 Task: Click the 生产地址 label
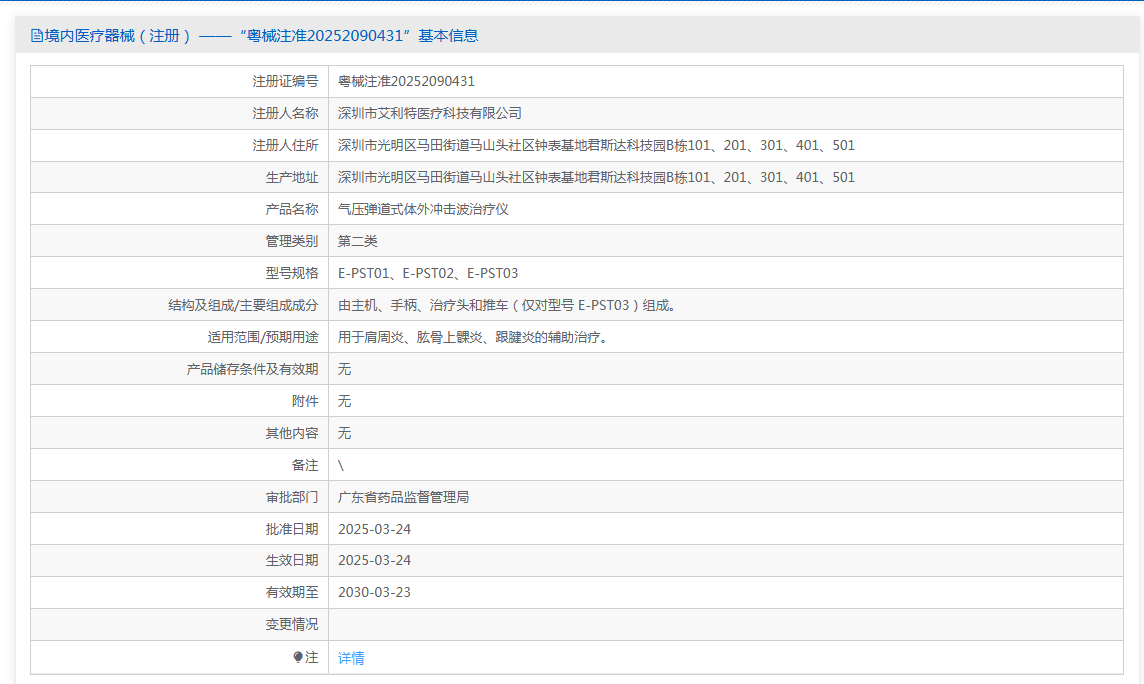[x=292, y=177]
